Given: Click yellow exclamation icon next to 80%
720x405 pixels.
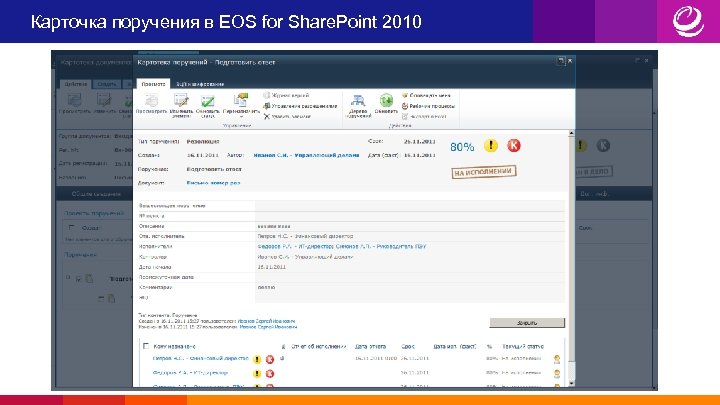Looking at the screenshot, I should coord(491,146).
